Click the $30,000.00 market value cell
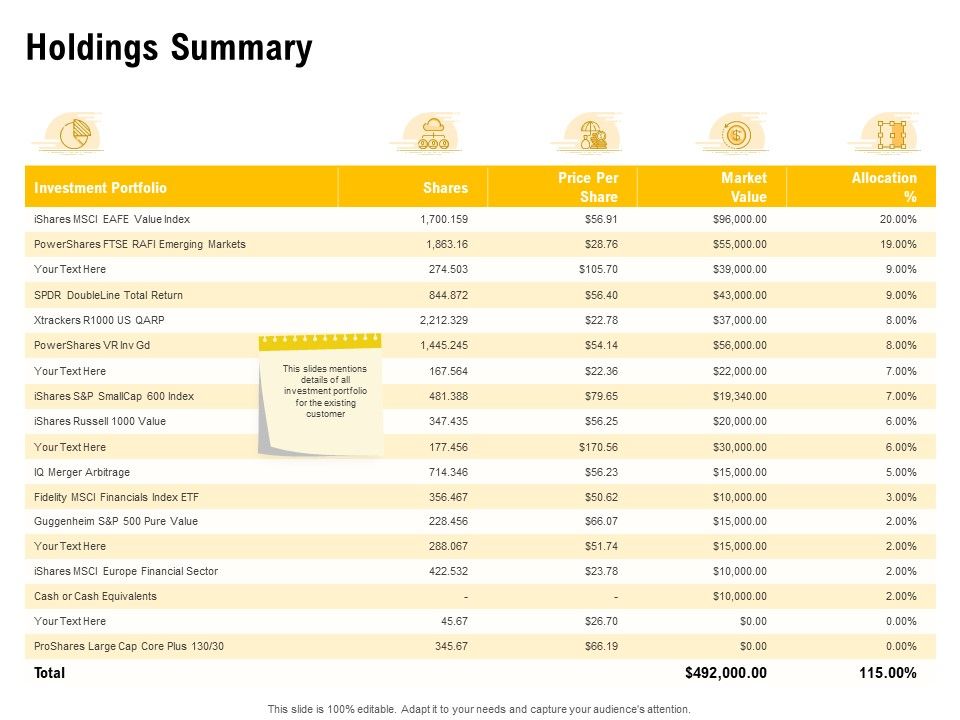Viewport: 960px width, 720px height. (x=740, y=447)
